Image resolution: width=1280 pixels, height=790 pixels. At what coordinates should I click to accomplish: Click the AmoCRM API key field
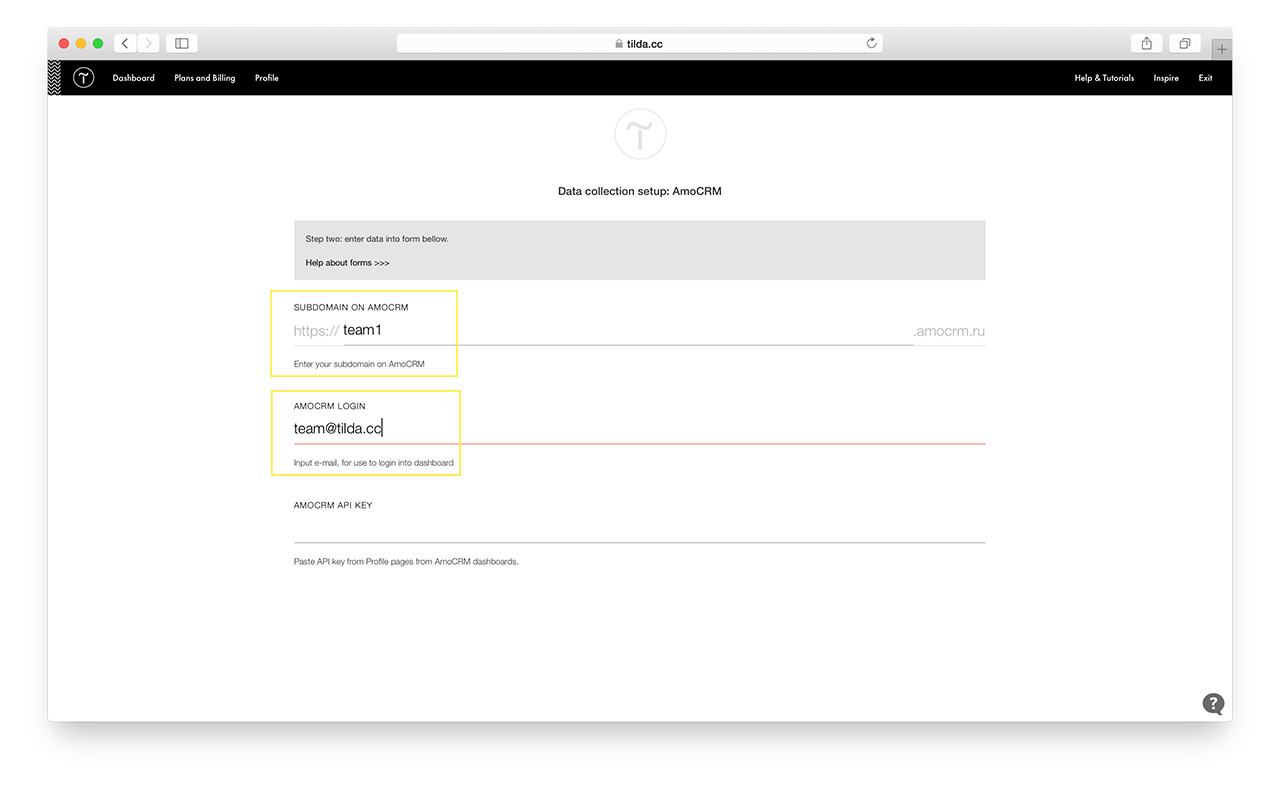639,528
